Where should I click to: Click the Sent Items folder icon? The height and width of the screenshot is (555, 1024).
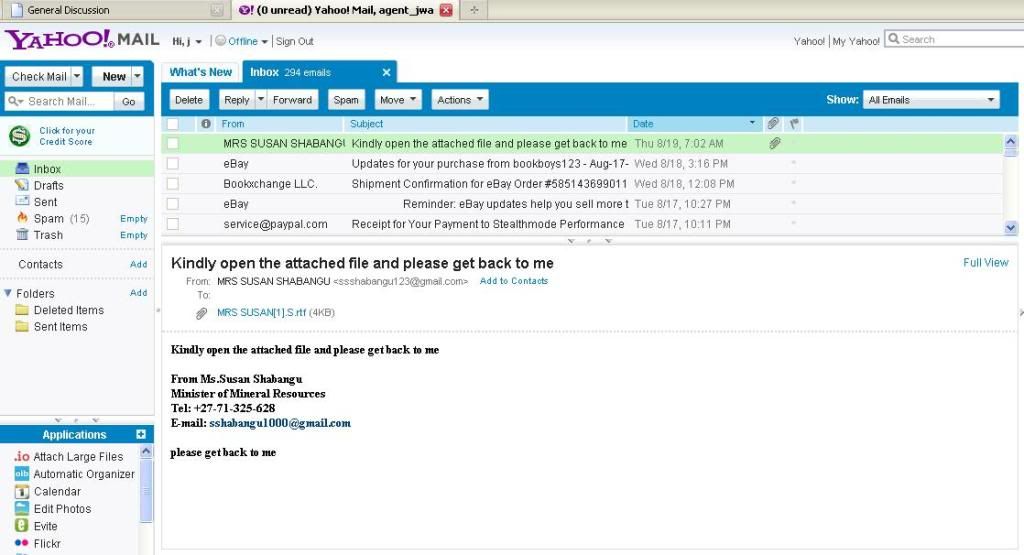pyautogui.click(x=22, y=326)
